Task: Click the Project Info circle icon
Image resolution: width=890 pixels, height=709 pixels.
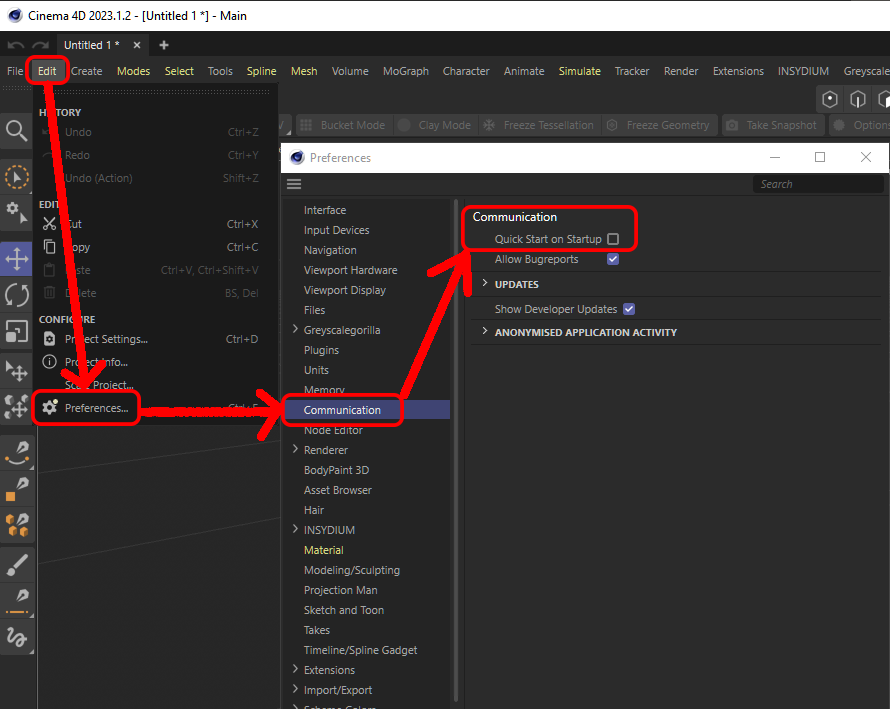Action: tap(49, 362)
